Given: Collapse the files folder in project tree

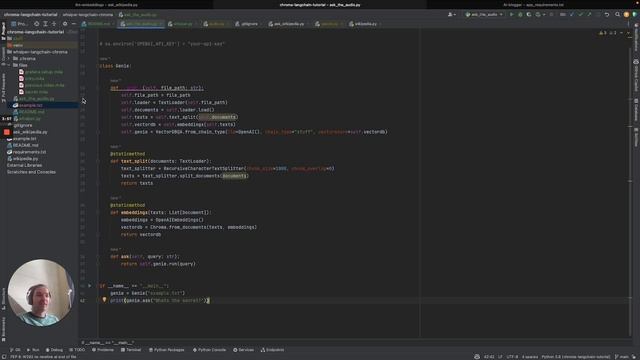Looking at the screenshot, I should coord(9,65).
